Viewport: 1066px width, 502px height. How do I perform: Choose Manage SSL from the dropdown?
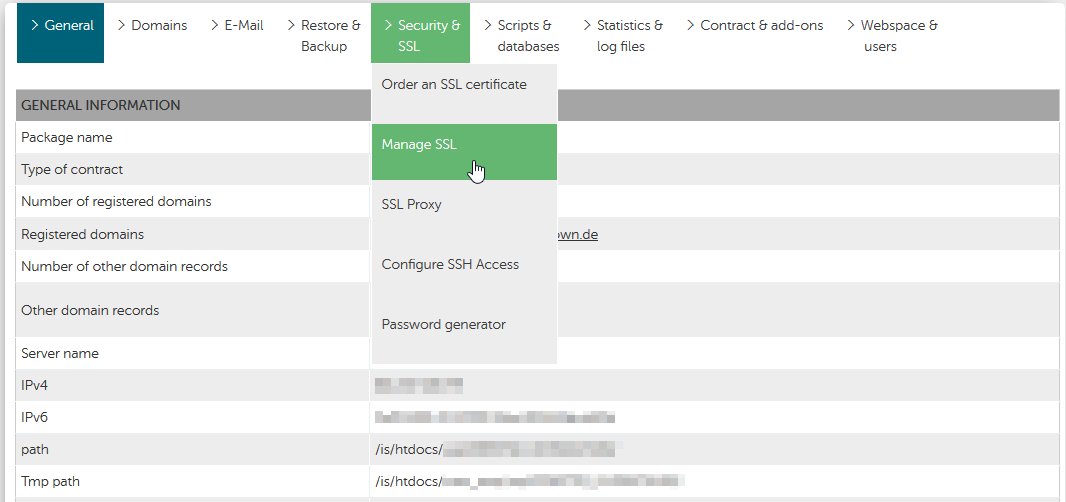coord(464,152)
